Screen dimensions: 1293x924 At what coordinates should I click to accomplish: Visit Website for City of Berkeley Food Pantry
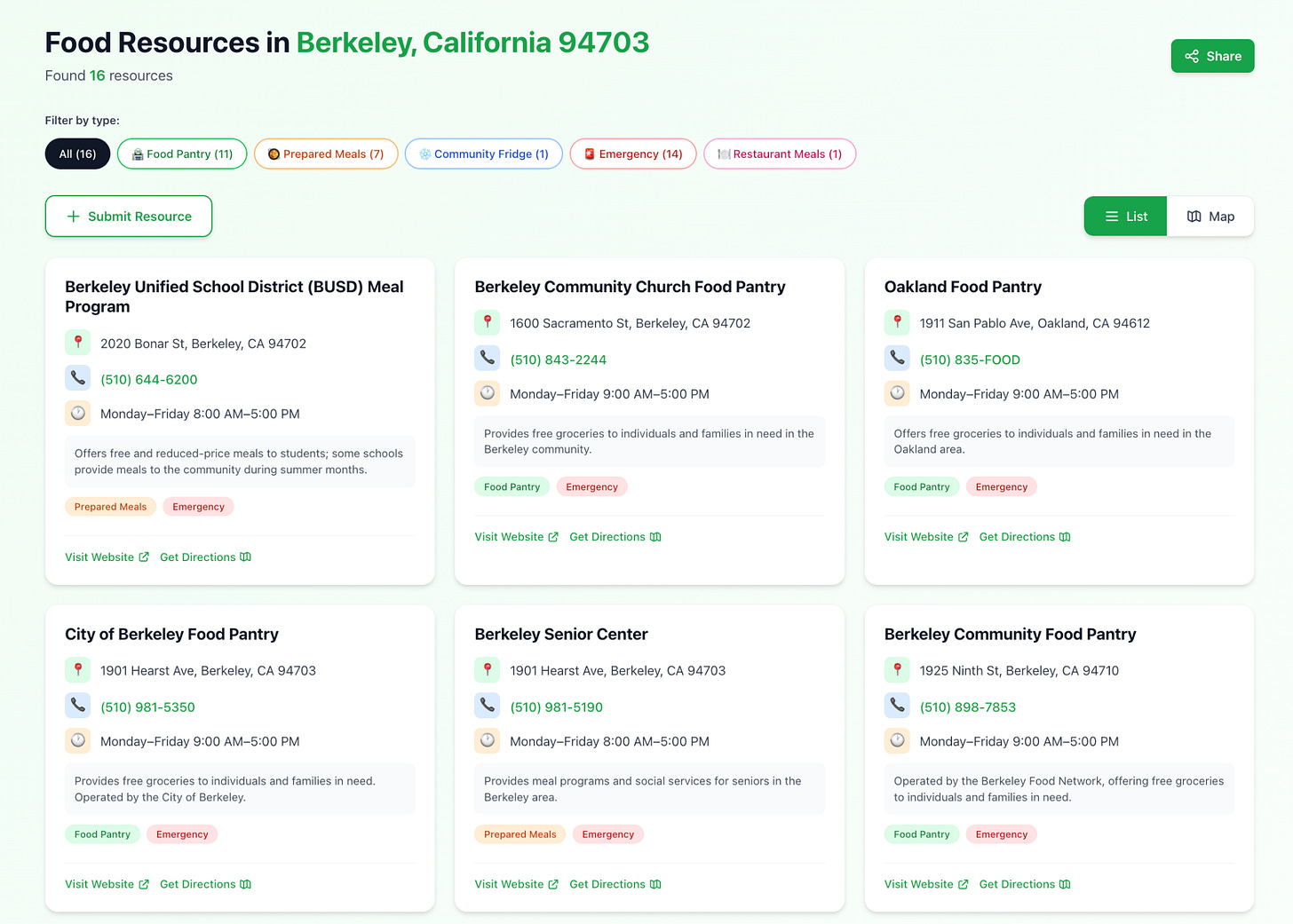pos(107,884)
